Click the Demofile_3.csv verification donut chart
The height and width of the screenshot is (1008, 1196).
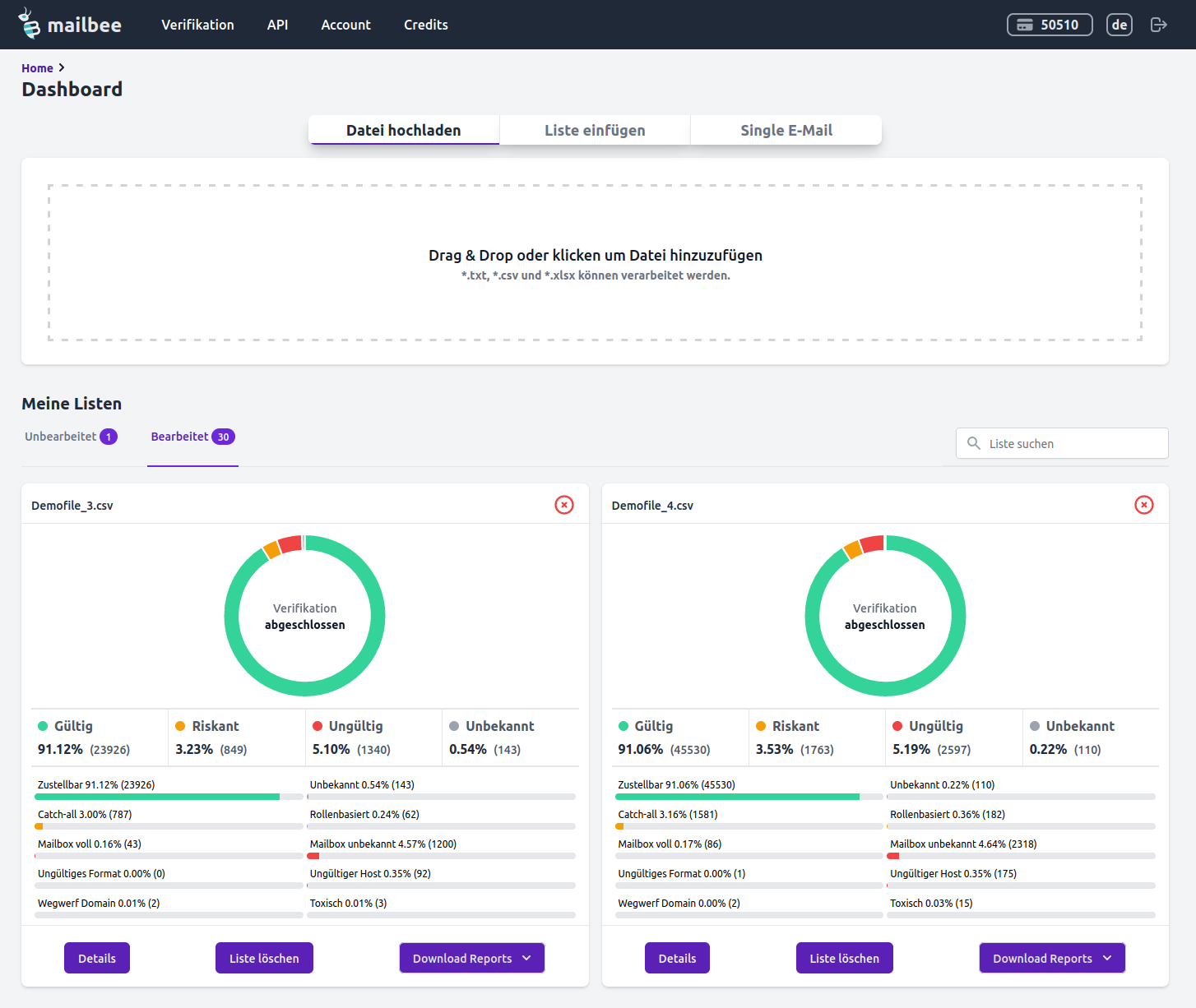305,616
